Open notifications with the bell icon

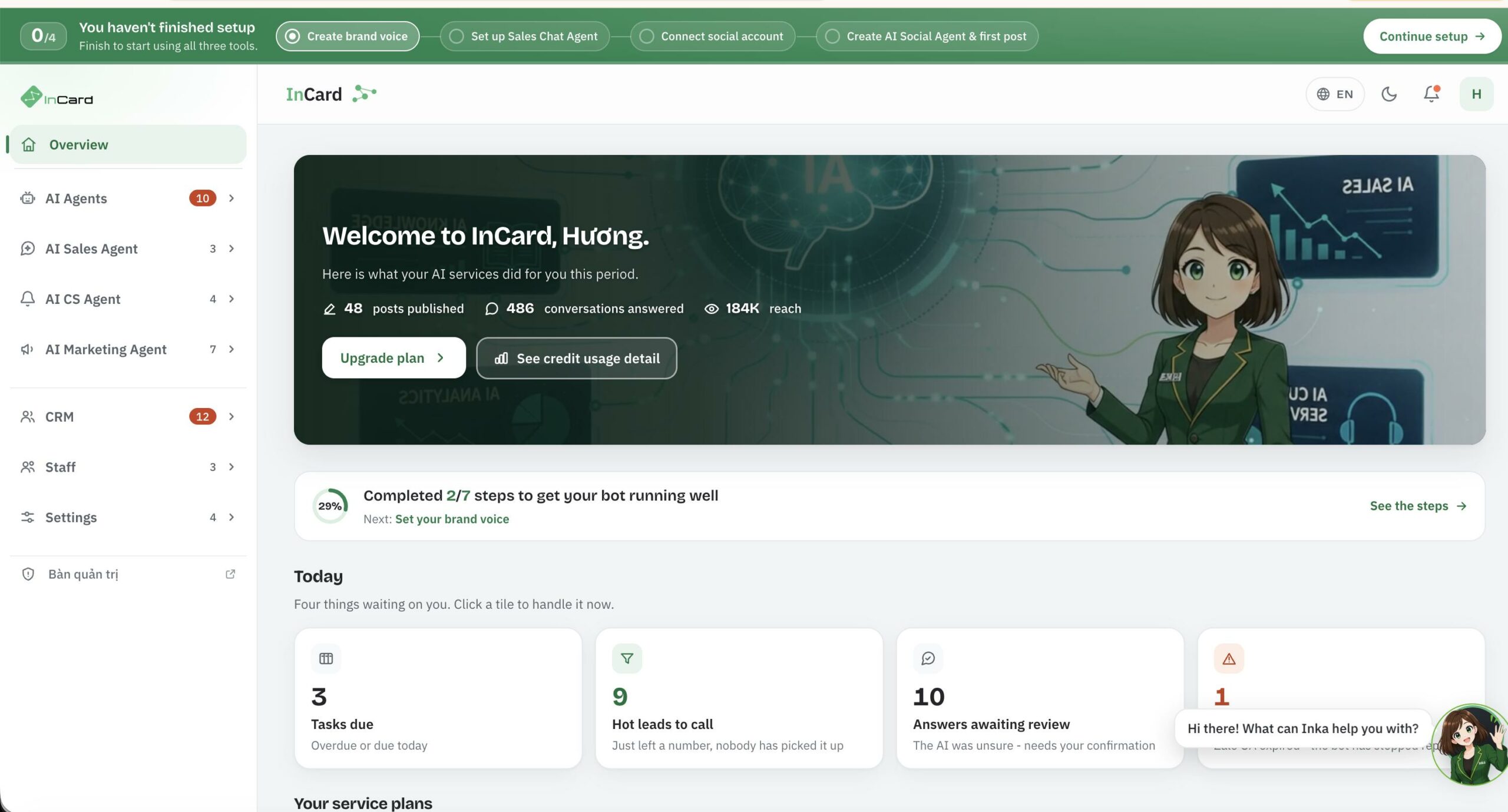[1431, 94]
